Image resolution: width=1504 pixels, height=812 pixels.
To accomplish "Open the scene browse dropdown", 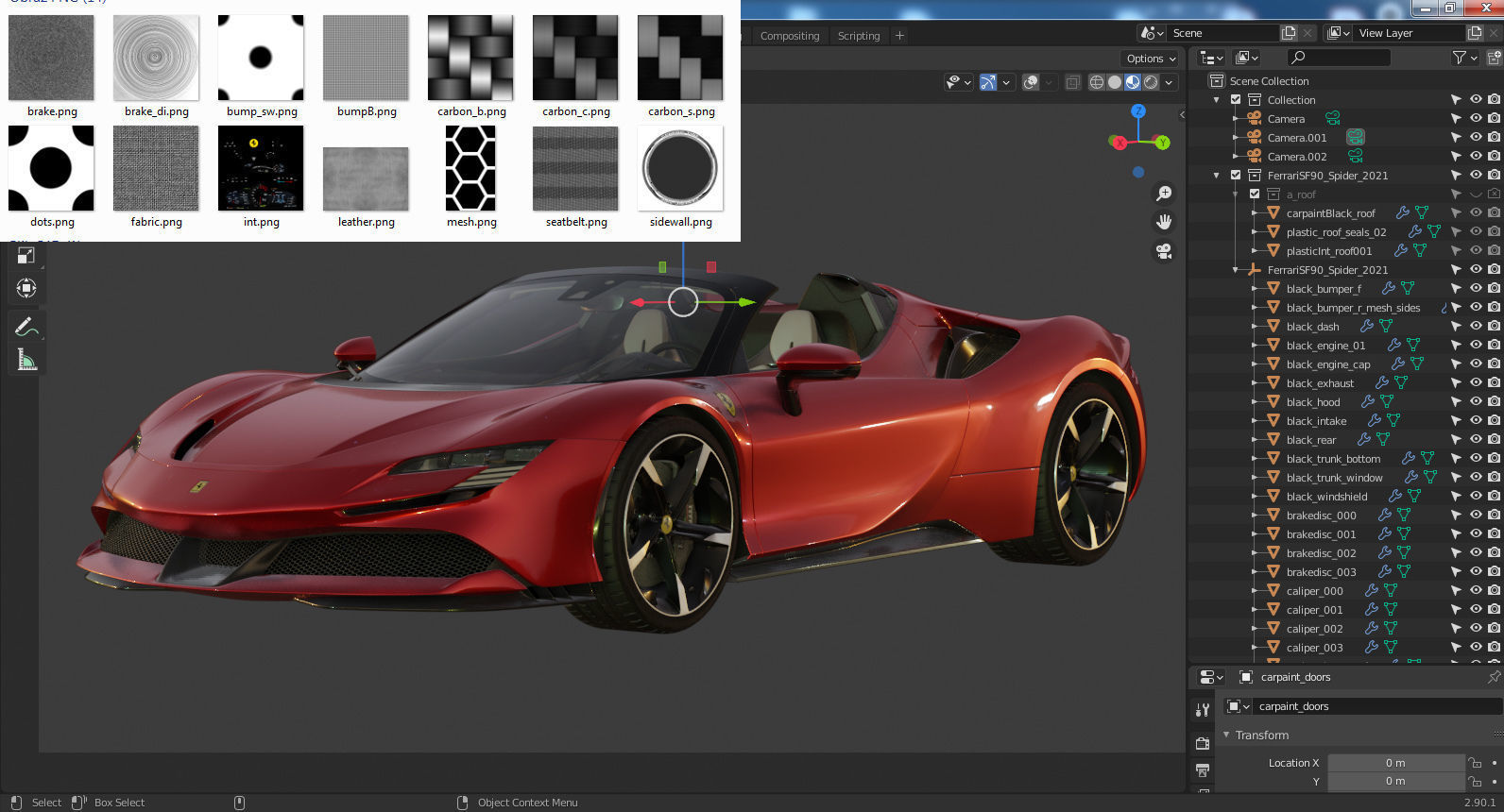I will tap(1152, 33).
